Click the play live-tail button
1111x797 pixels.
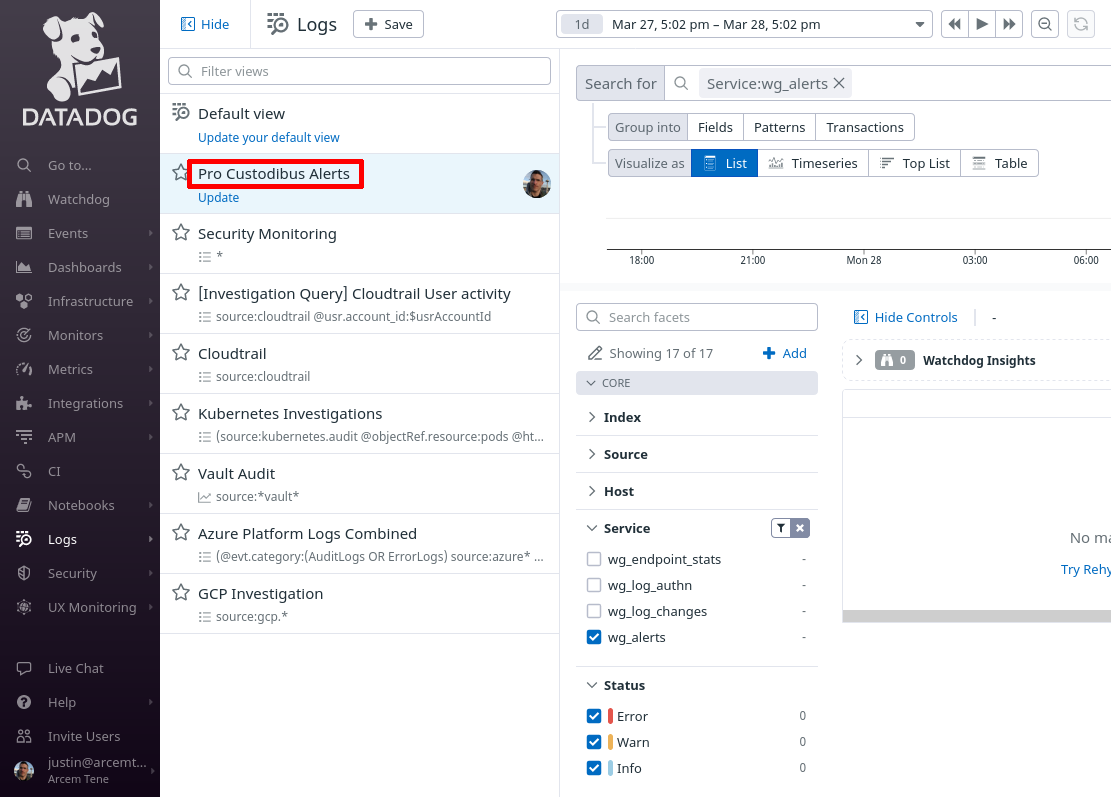[982, 24]
